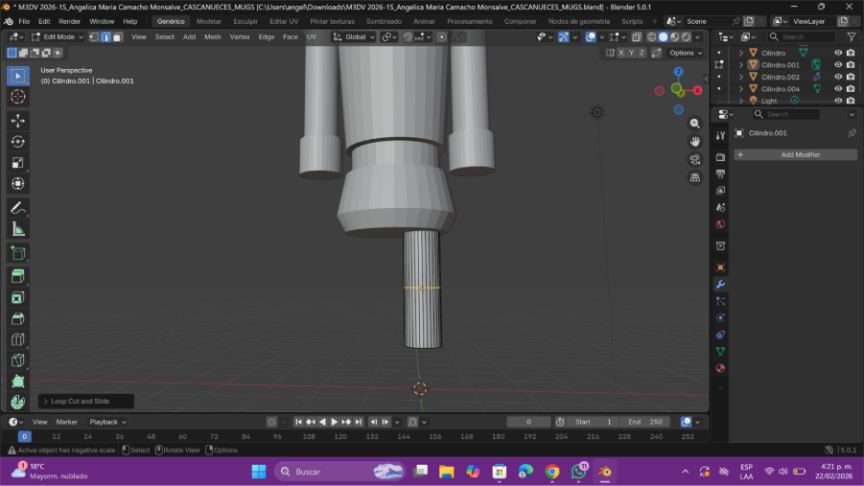Select the Annotate tool
Viewport: 864px width, 486px height.
(18, 207)
